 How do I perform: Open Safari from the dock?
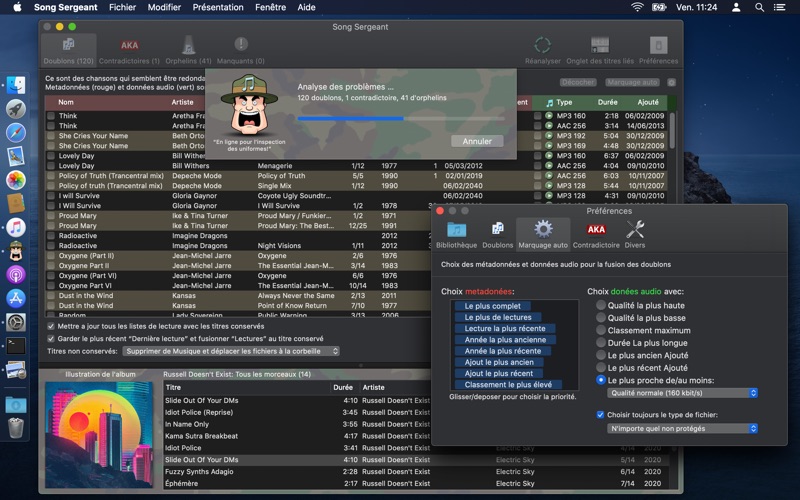click(x=16, y=133)
